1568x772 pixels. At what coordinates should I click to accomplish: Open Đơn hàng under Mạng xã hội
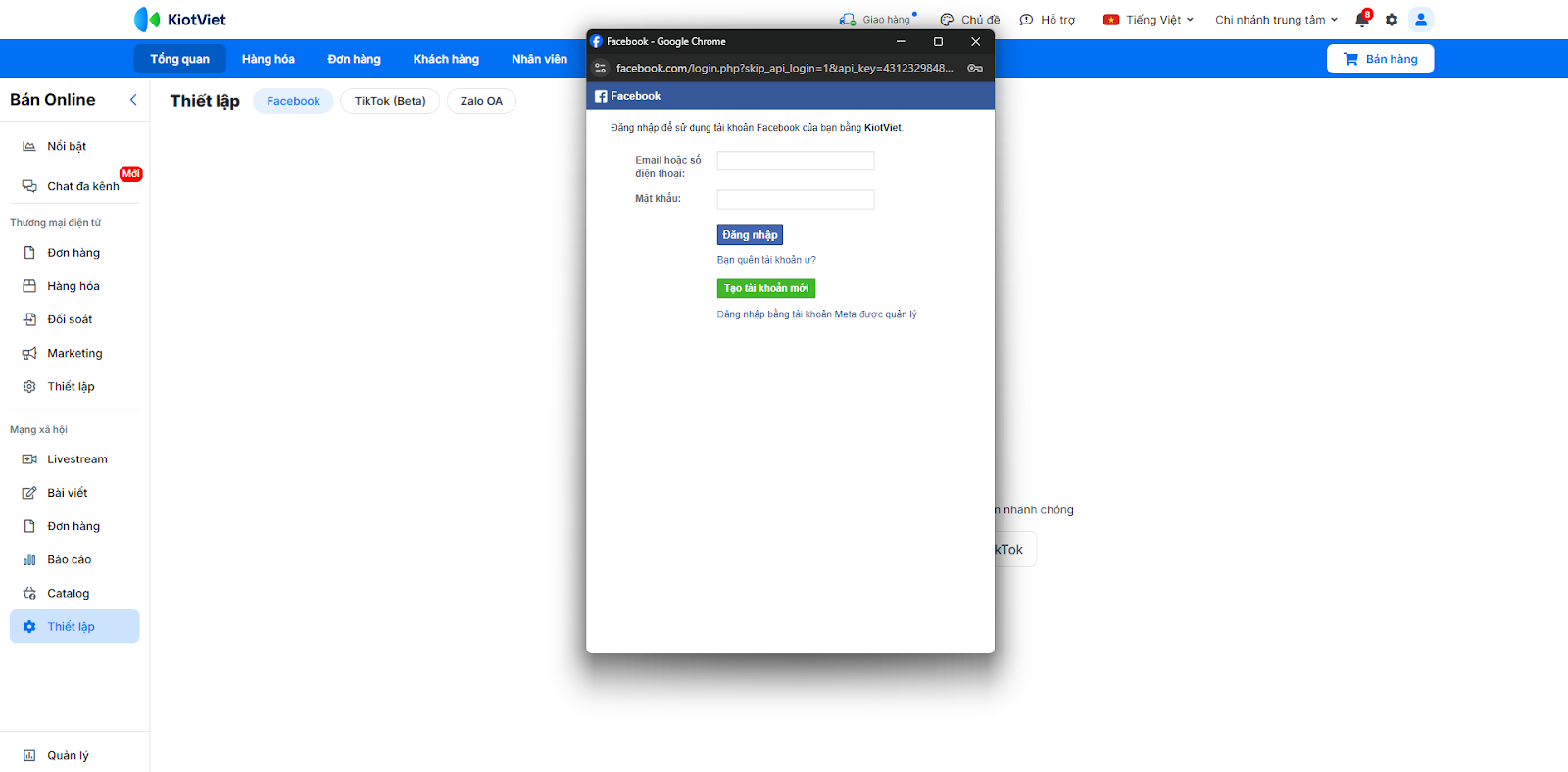pos(74,526)
